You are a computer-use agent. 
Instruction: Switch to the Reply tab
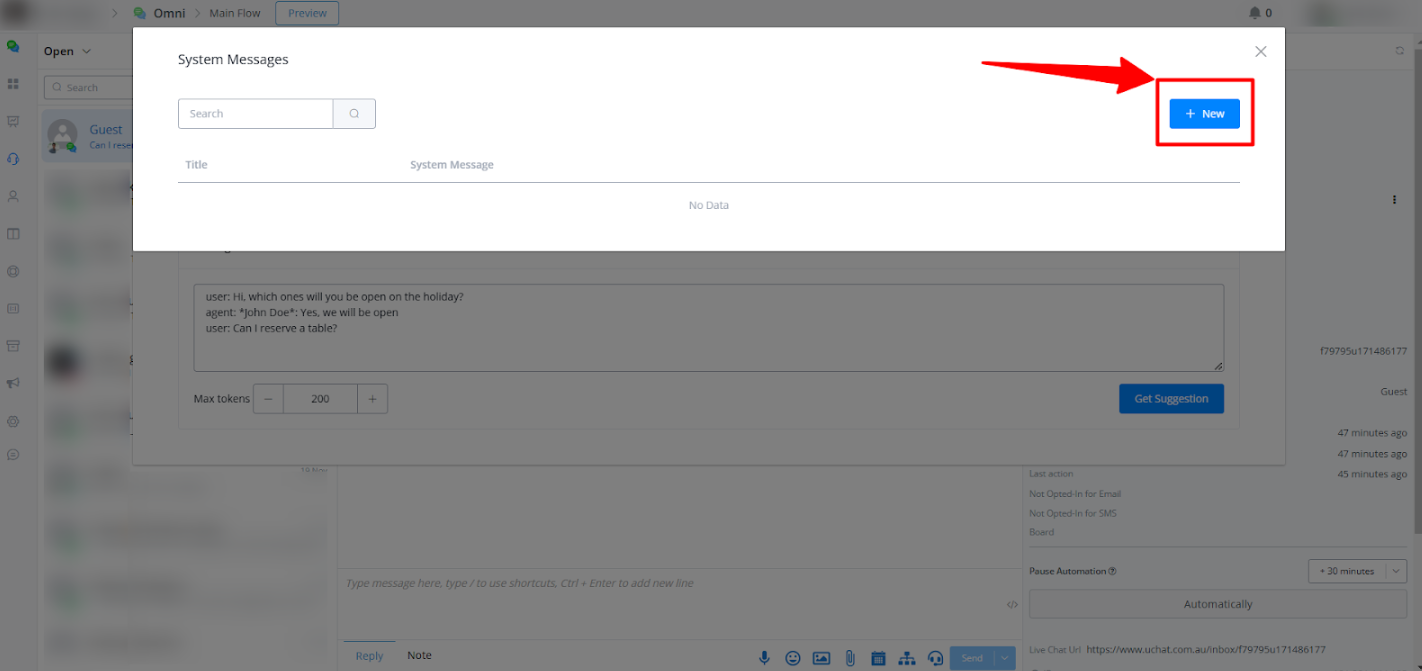point(369,656)
